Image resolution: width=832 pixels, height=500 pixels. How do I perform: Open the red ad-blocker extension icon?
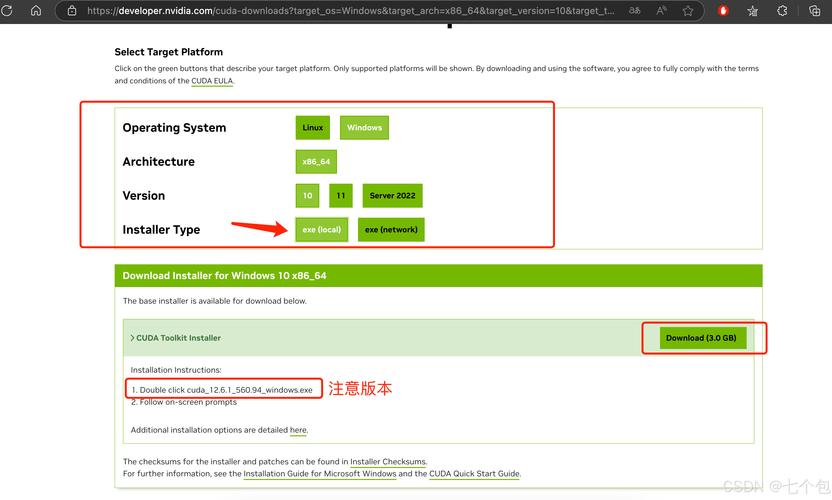(723, 11)
